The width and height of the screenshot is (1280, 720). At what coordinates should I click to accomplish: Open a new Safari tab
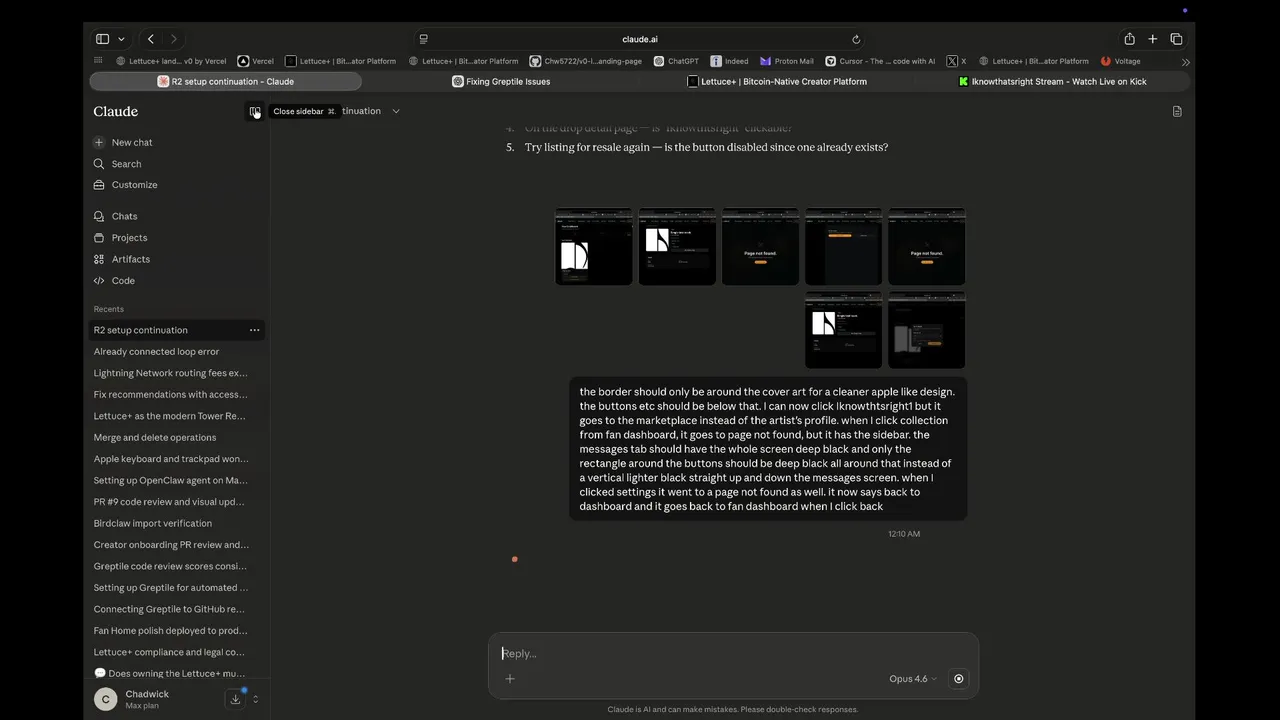1152,39
